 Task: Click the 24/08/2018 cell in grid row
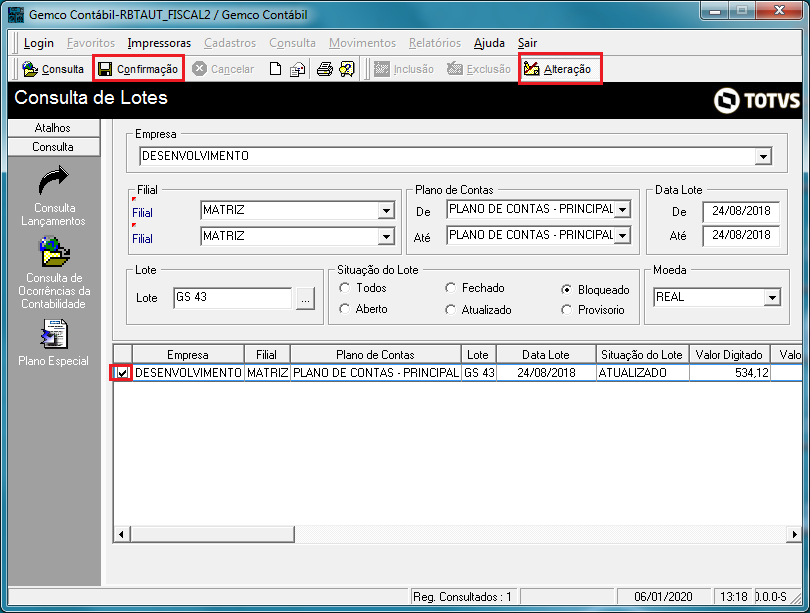click(x=546, y=373)
